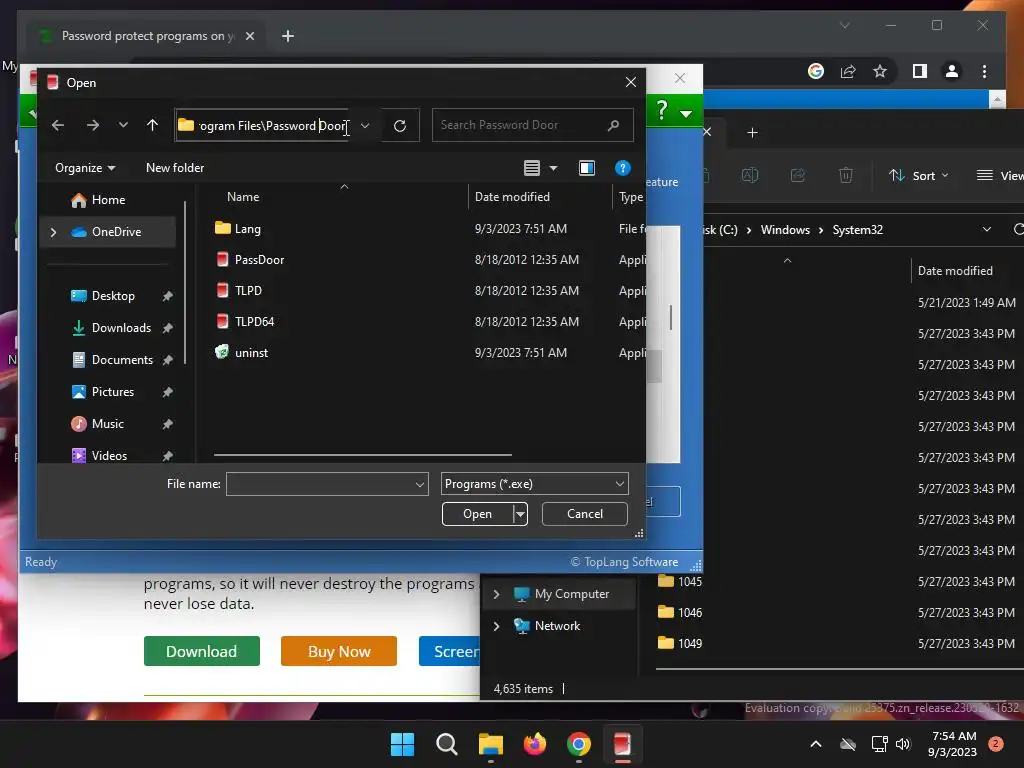
Task: Click the horizontal scrollbar in file list
Action: 362,455
